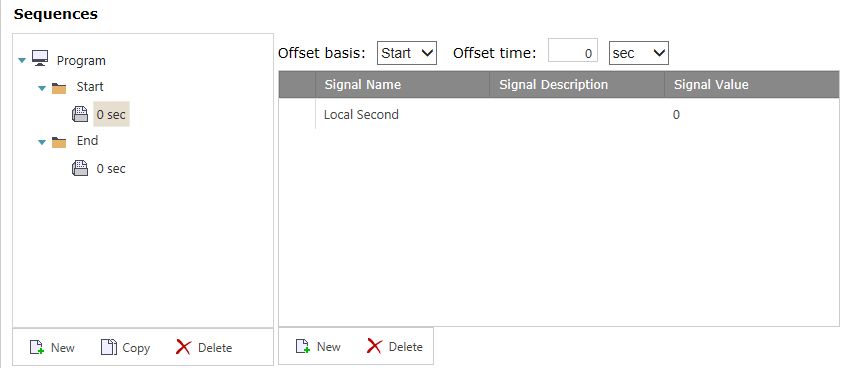Click the Offset time input field
Viewport: 851px width, 368px height.
[x=573, y=50]
